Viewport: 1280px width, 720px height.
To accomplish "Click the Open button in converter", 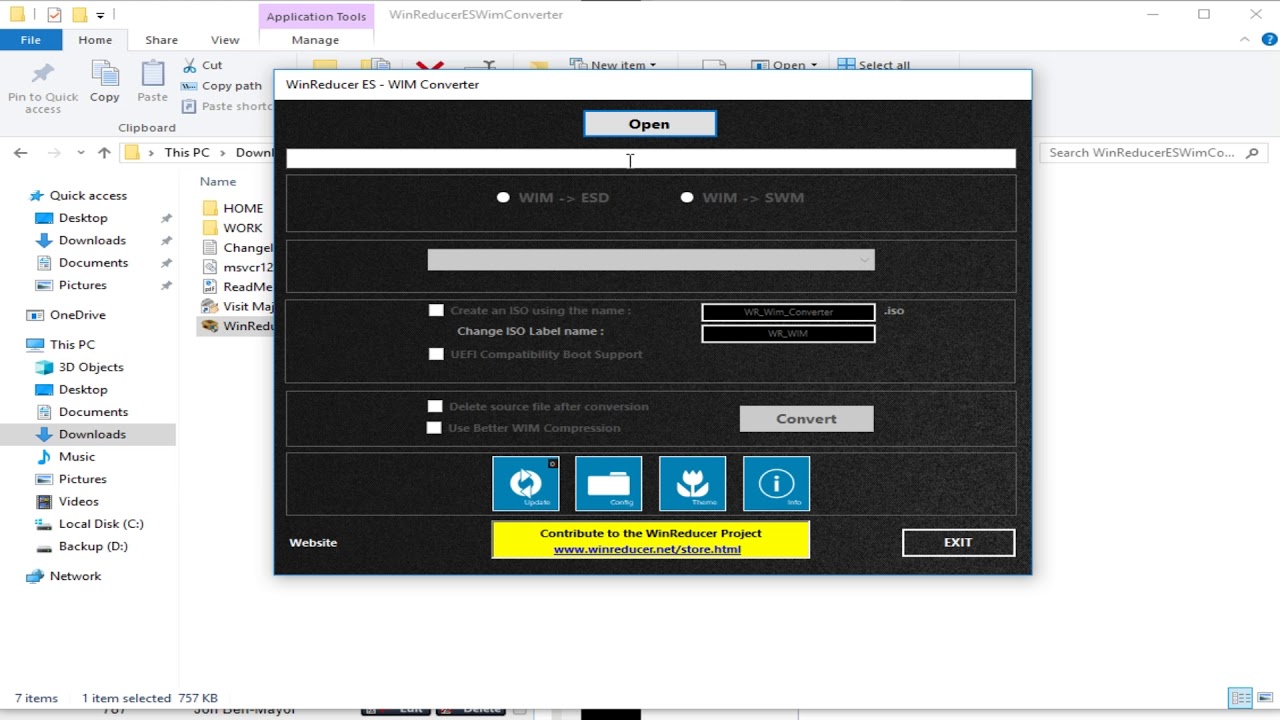I will click(x=650, y=124).
